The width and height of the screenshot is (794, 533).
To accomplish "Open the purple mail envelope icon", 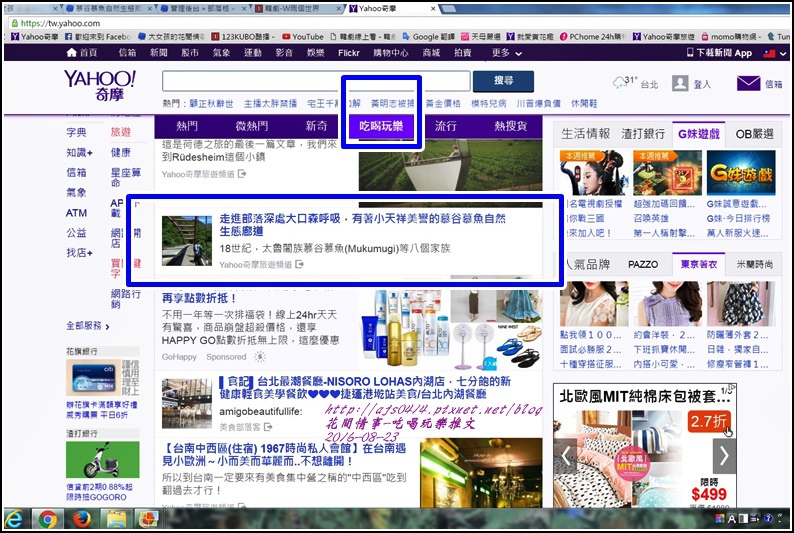I will pos(748,84).
